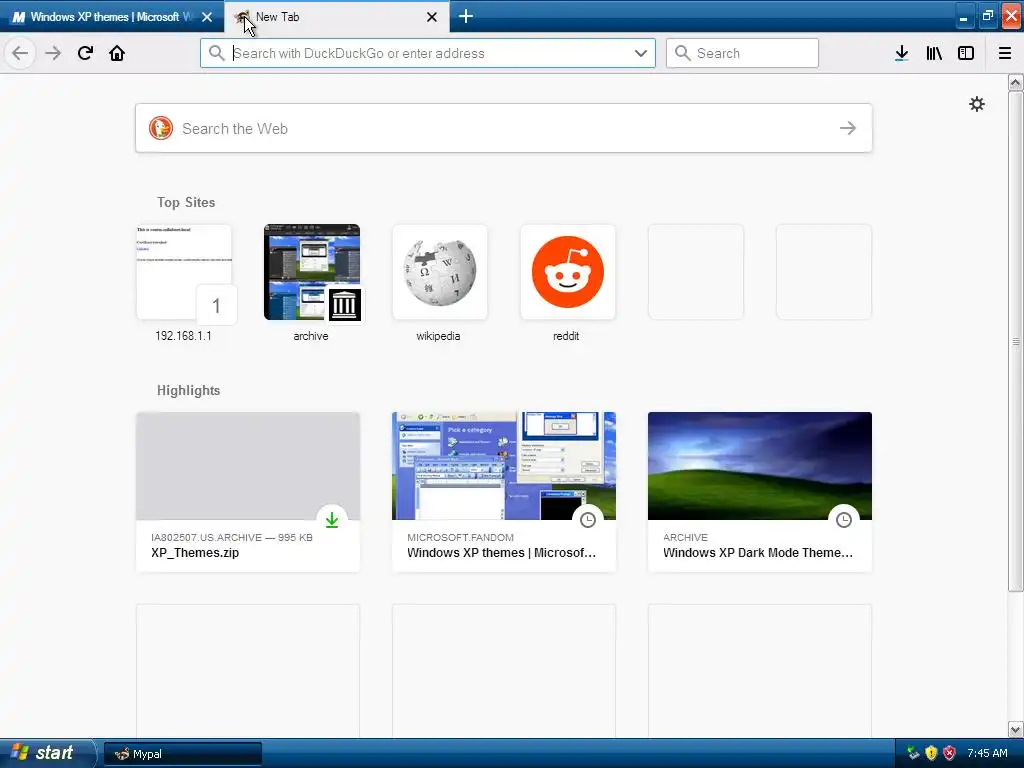Reload the current page
Image resolution: width=1024 pixels, height=768 pixels.
click(85, 53)
